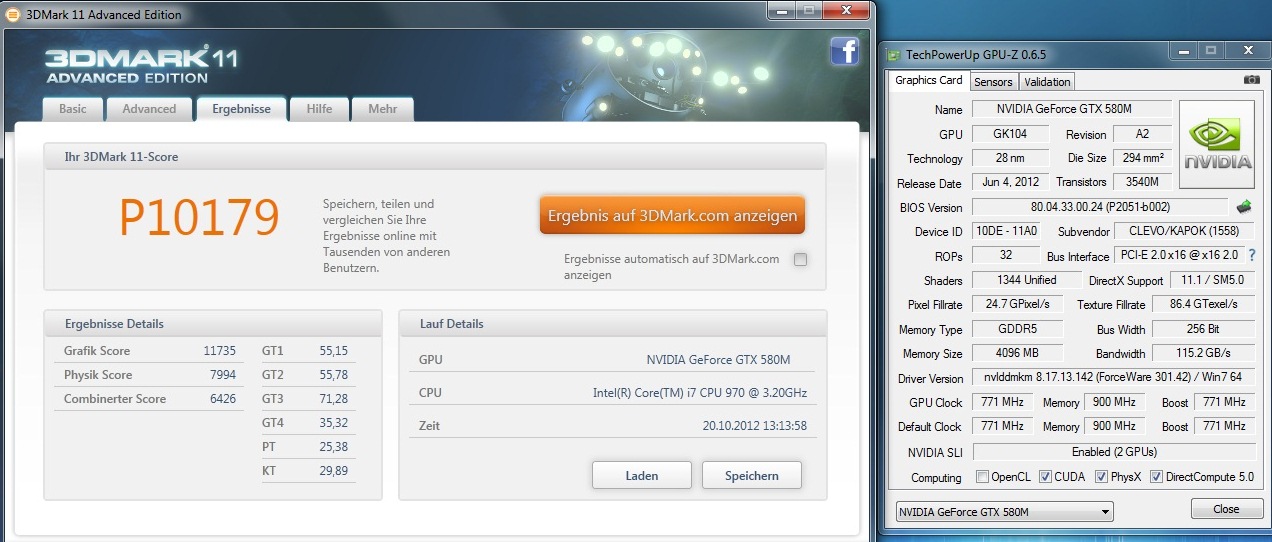1272x542 pixels.
Task: Click the Die Size value 294 mm²
Action: [x=1142, y=158]
